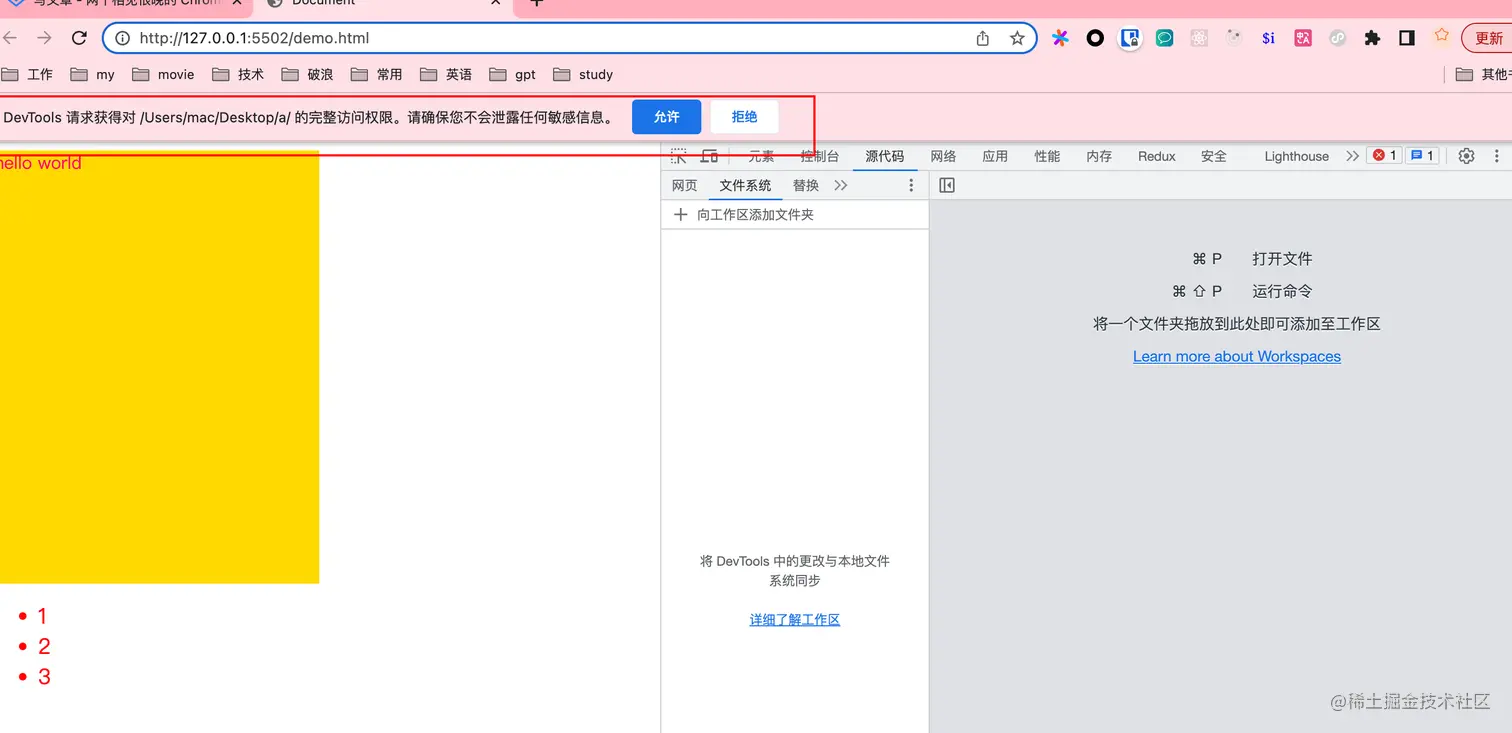Open the Redux panel tab
The height and width of the screenshot is (733, 1512).
[1157, 156]
